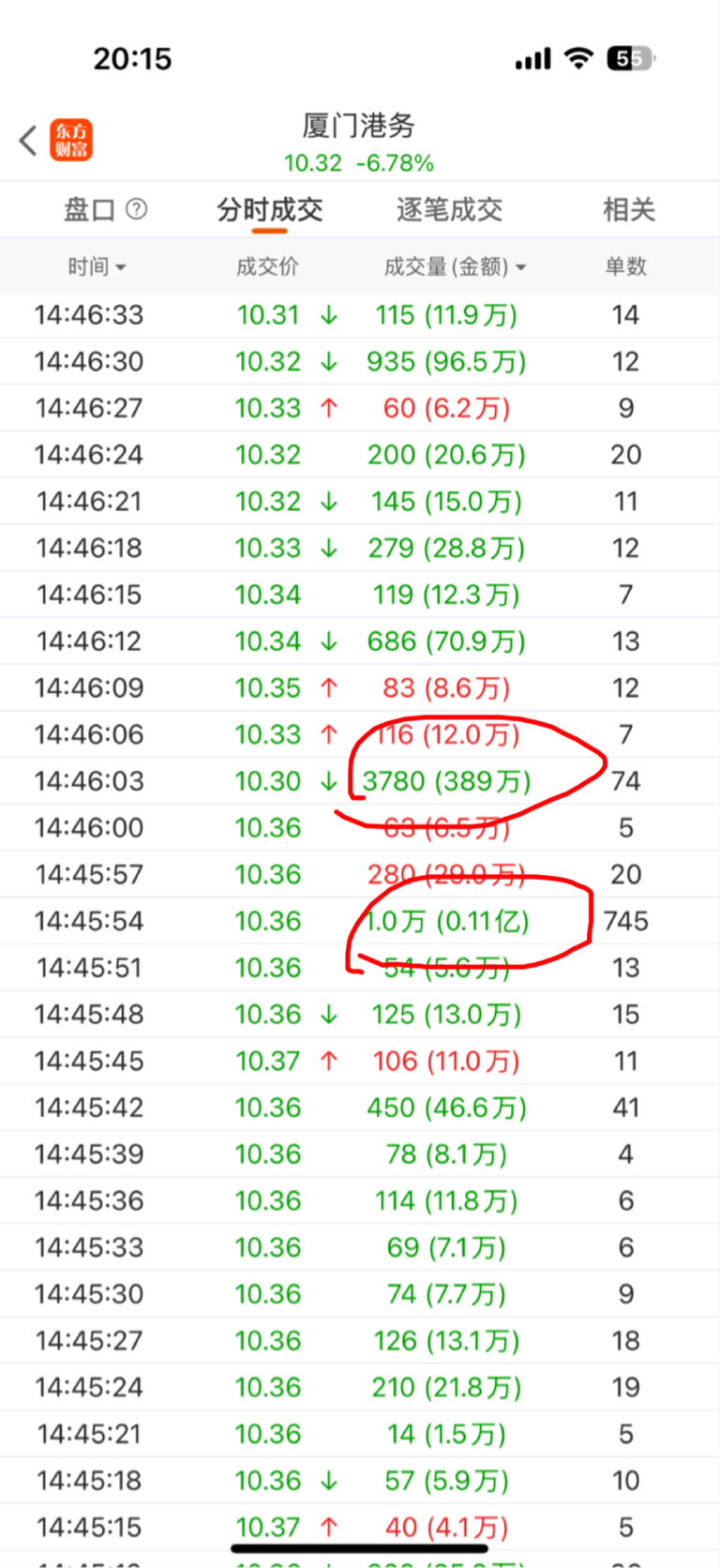Toggle 成交量(金额) column sort dropdown
Screen dimensions: 720x1568
[x=456, y=267]
